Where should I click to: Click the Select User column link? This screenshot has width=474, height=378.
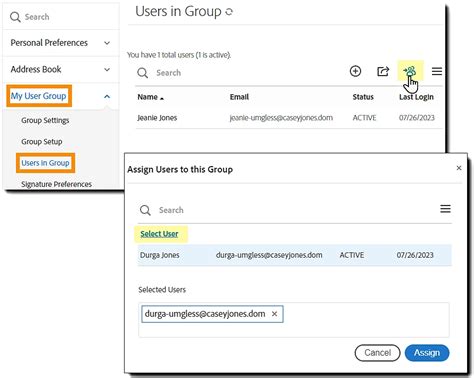click(x=159, y=234)
